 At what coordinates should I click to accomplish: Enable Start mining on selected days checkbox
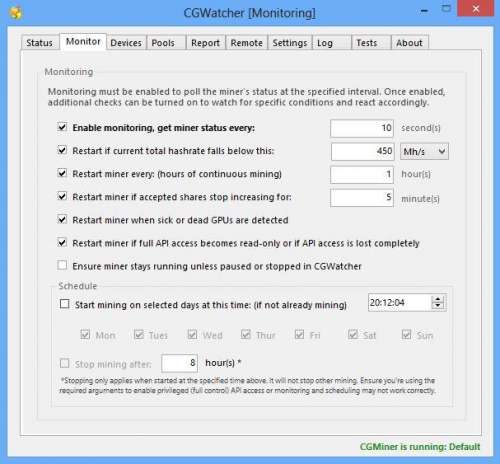(65, 304)
